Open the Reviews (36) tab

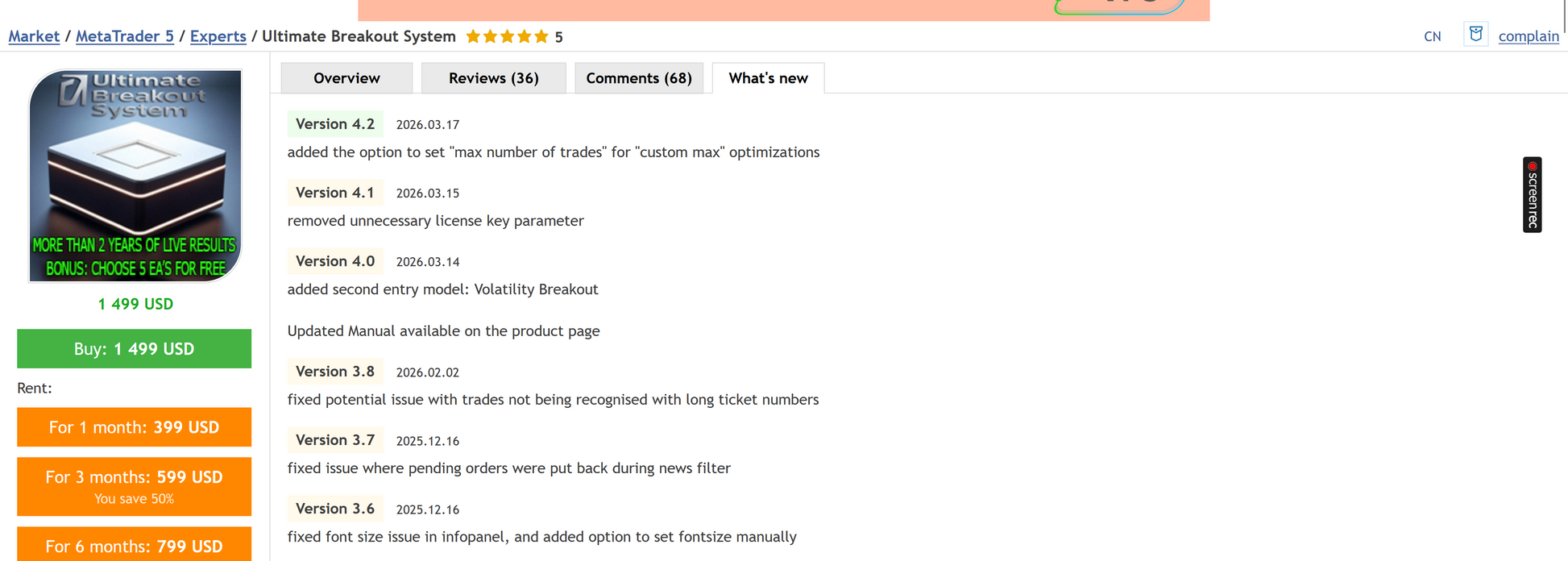tap(493, 78)
